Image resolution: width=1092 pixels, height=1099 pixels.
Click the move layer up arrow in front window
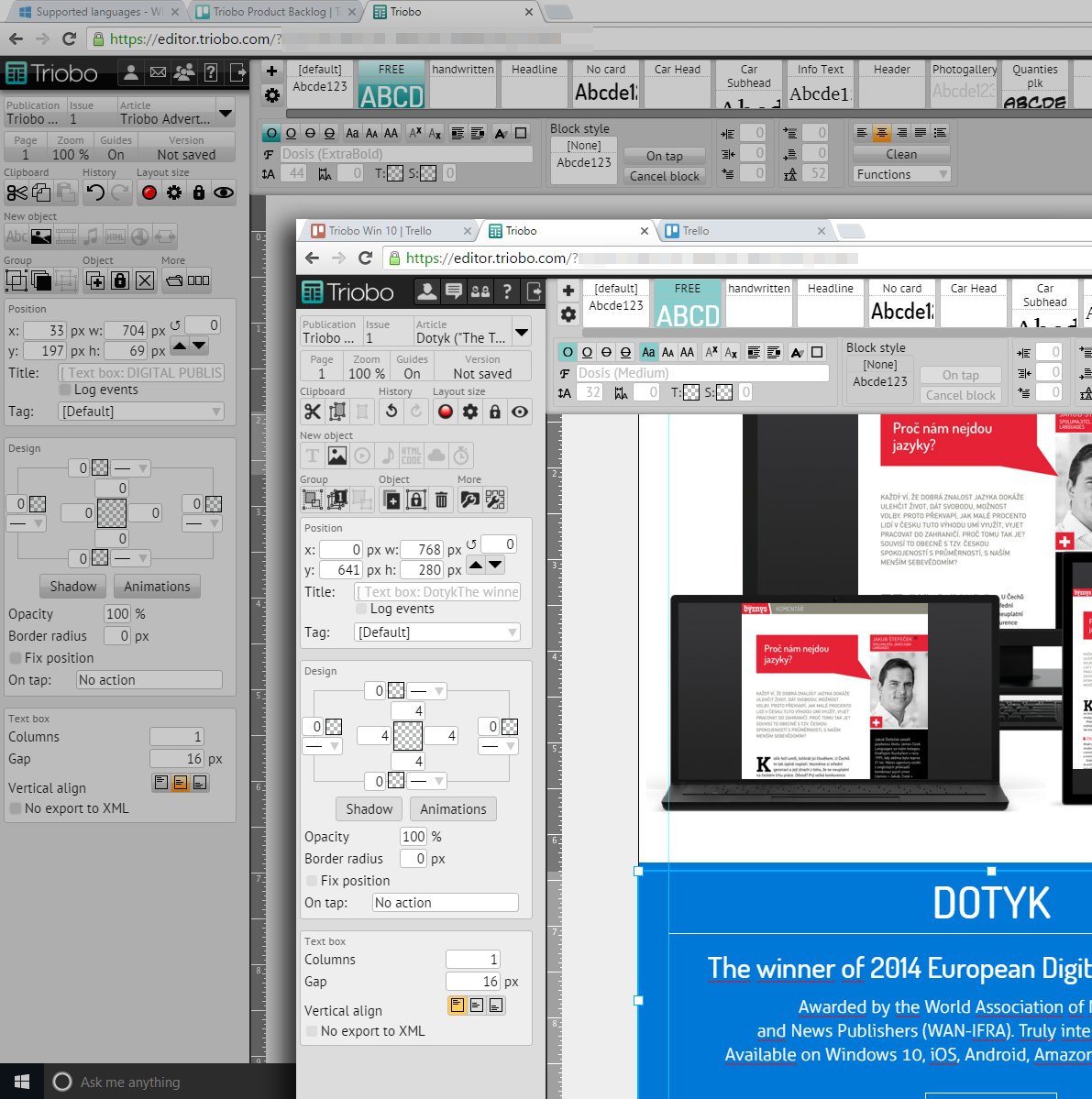(476, 565)
